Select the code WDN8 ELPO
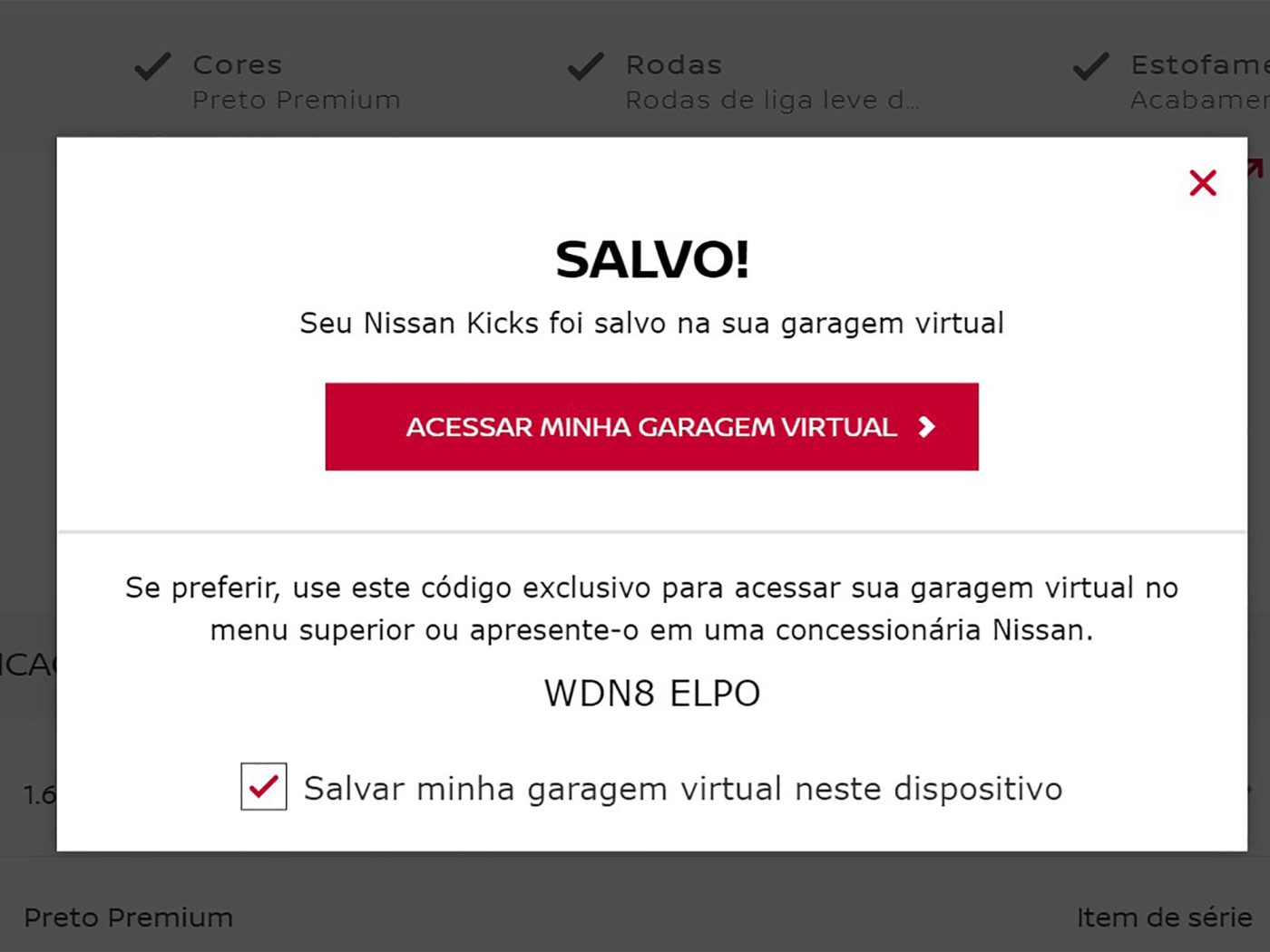 click(651, 694)
